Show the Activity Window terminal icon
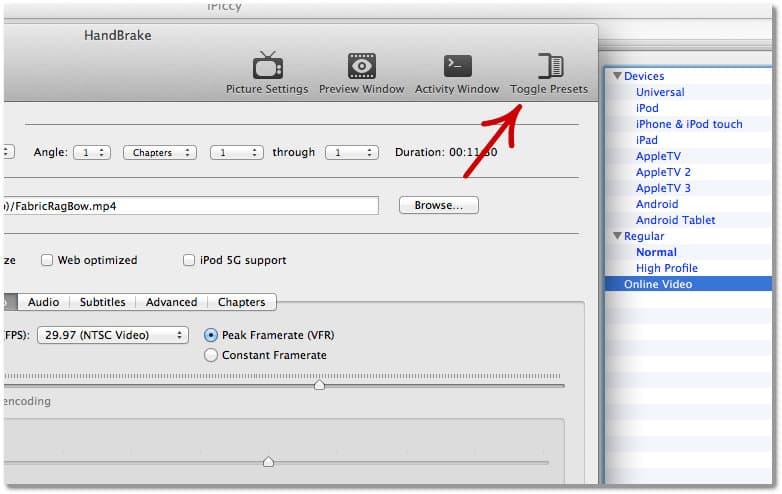Viewport: 782px width, 494px height. click(x=457, y=66)
